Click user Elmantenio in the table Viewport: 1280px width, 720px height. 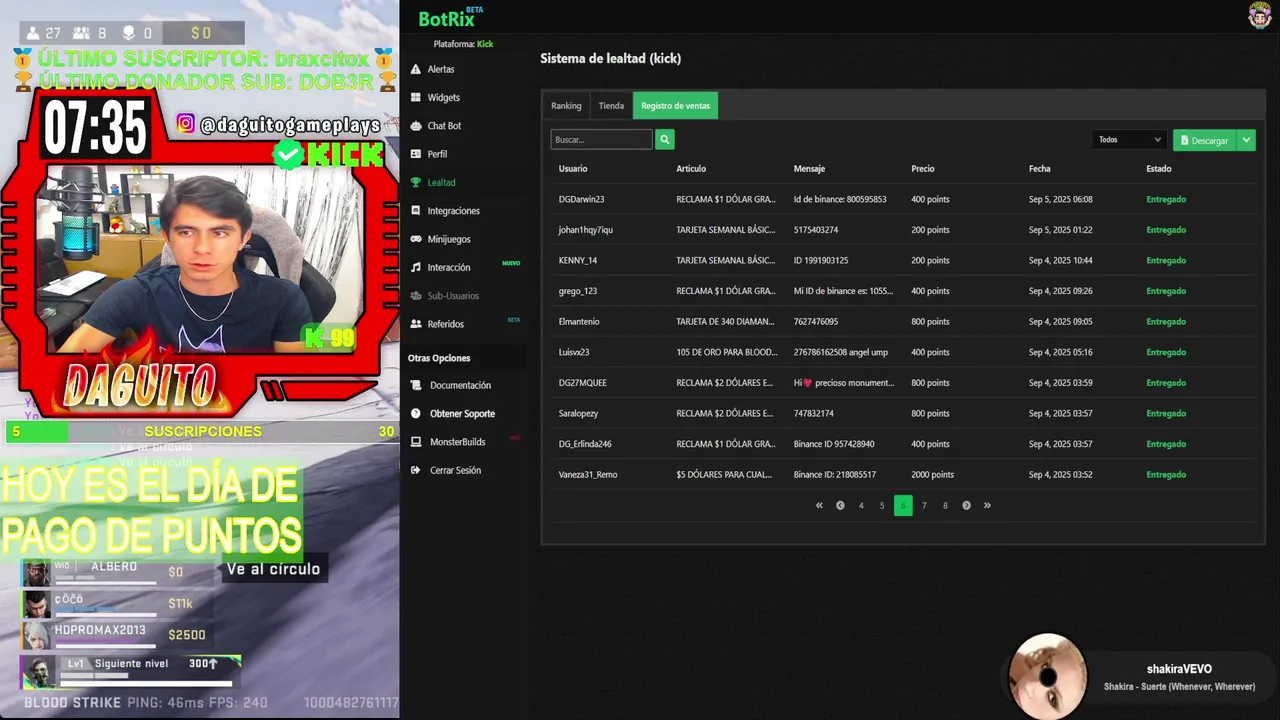579,322
